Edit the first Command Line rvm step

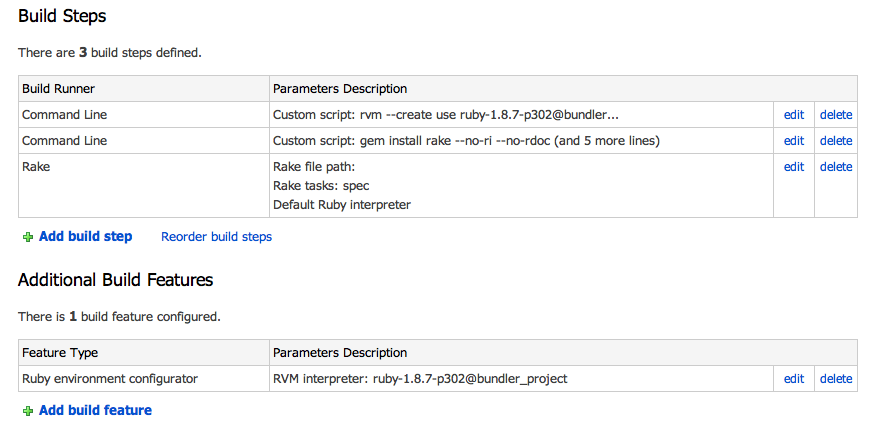(793, 115)
